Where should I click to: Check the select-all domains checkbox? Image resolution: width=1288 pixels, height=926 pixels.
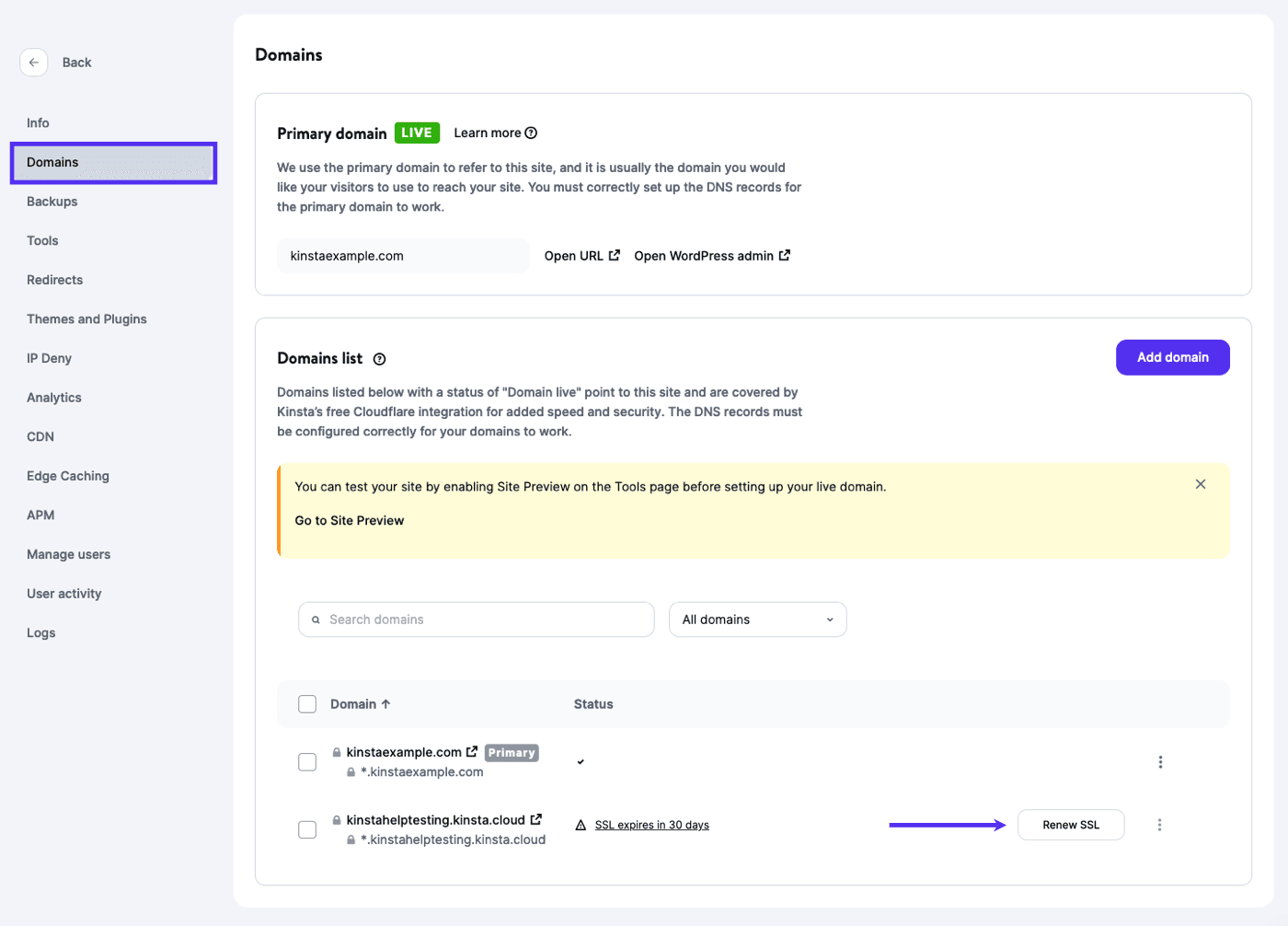(306, 703)
